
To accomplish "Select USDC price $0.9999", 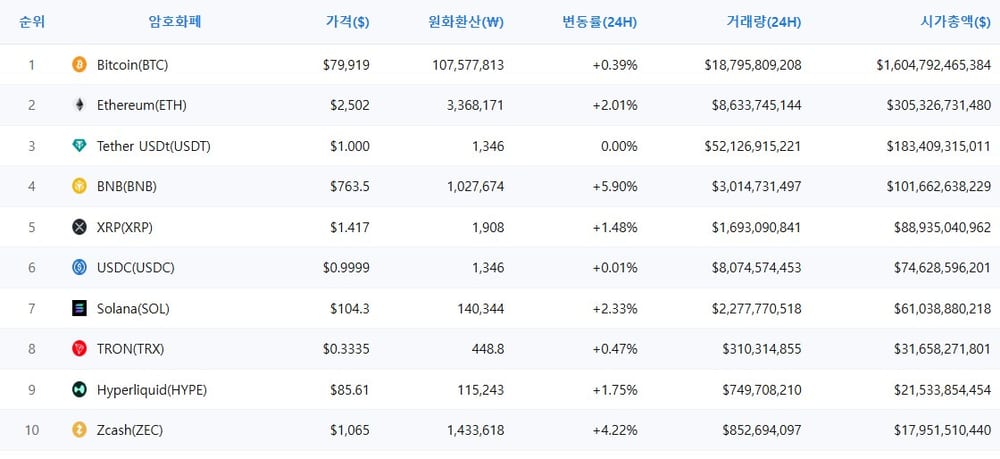I will pyautogui.click(x=346, y=268).
